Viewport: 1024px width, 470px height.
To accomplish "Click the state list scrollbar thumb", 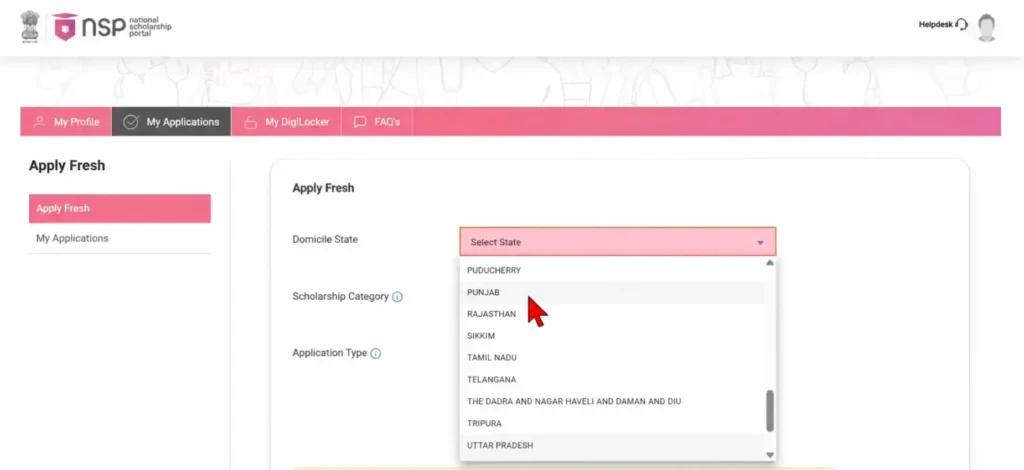I will [x=770, y=411].
